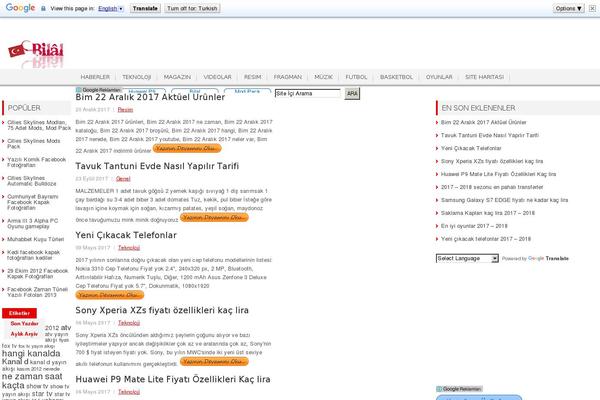Open the TEKNOLOJİ menu

point(137,77)
